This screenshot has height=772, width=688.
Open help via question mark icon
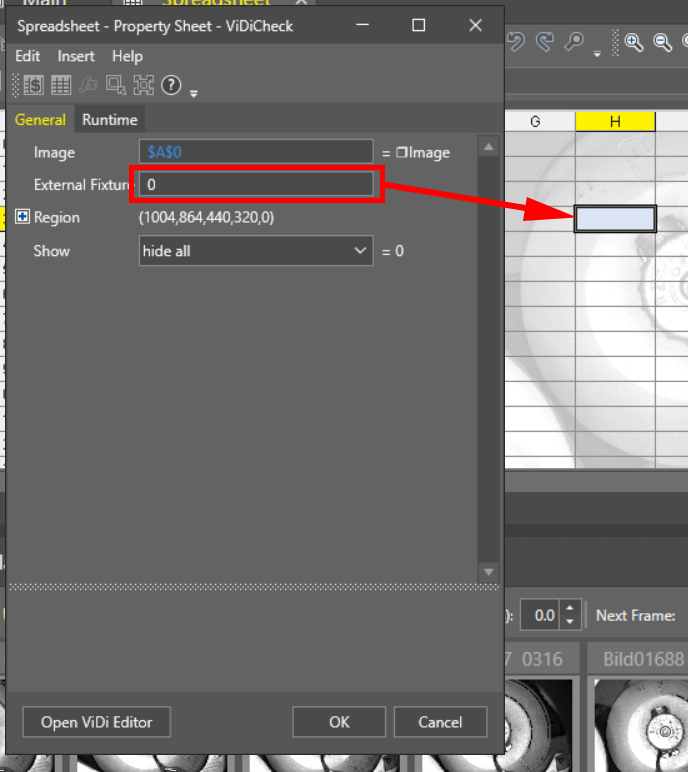[171, 85]
